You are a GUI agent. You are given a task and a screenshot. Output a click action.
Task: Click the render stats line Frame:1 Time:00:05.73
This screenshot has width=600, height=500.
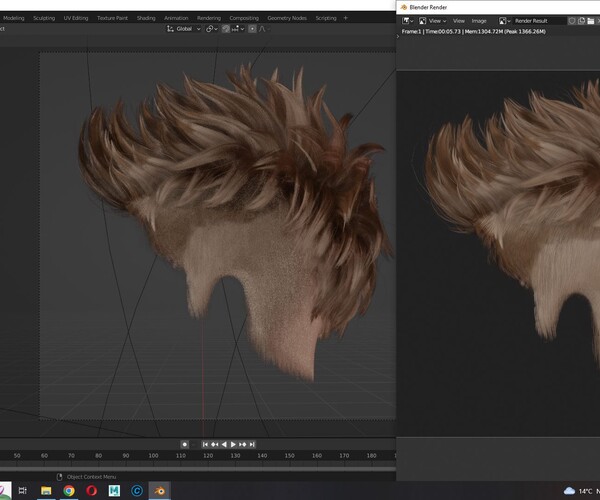click(x=473, y=31)
